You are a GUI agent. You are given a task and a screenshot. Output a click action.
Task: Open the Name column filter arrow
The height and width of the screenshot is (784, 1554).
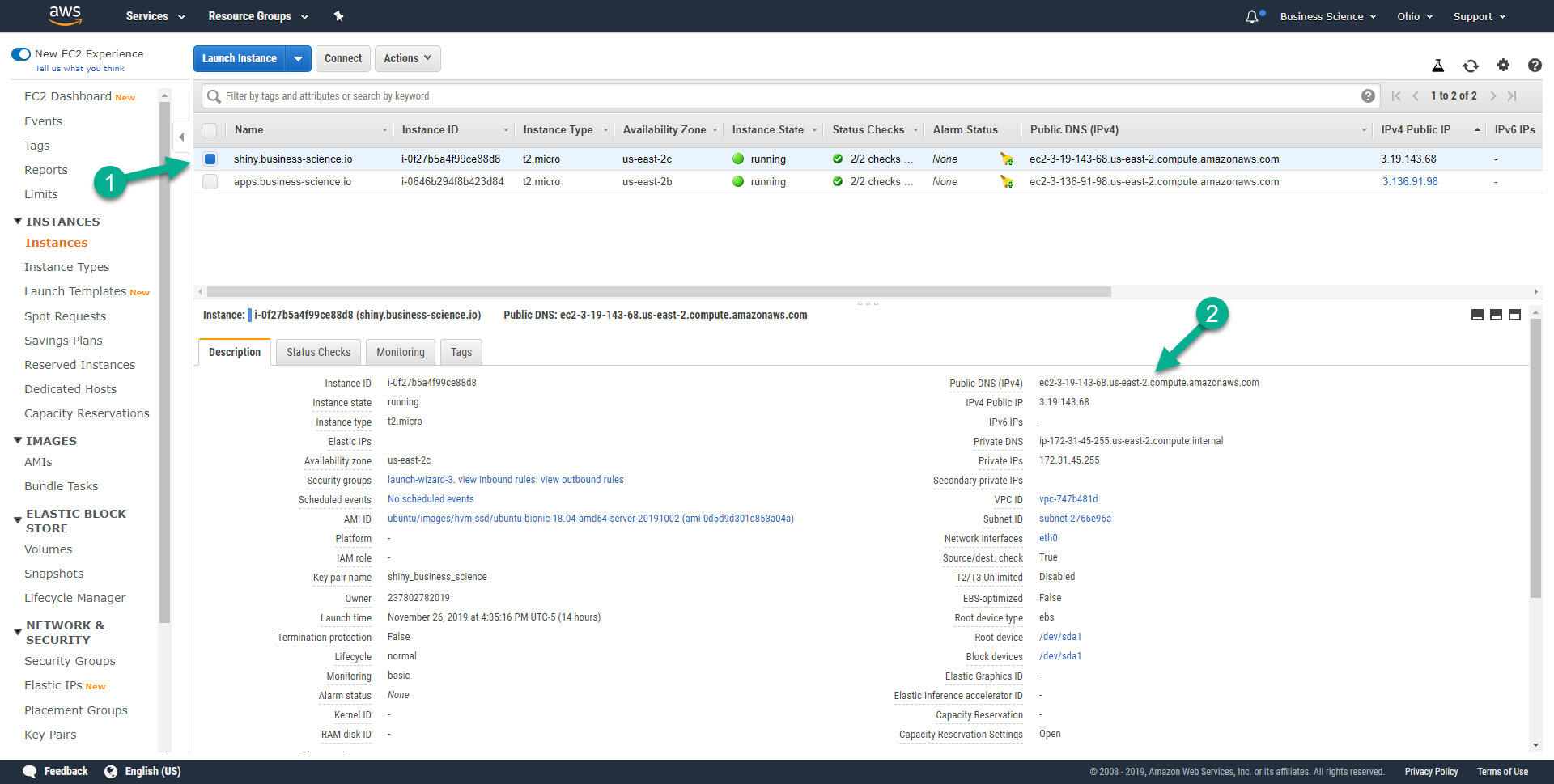[x=384, y=130]
